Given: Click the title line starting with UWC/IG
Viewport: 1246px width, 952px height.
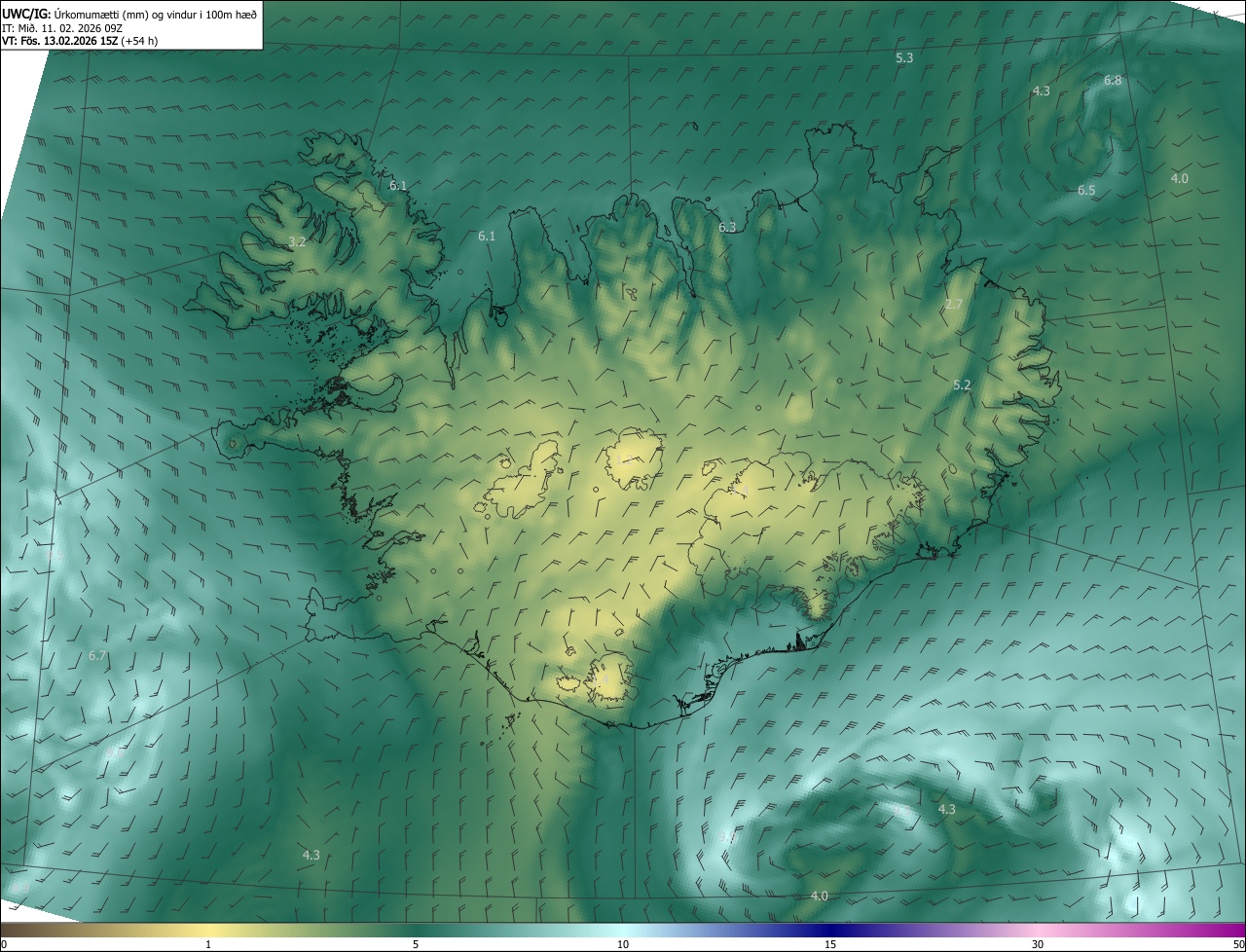Looking at the screenshot, I should click(129, 14).
